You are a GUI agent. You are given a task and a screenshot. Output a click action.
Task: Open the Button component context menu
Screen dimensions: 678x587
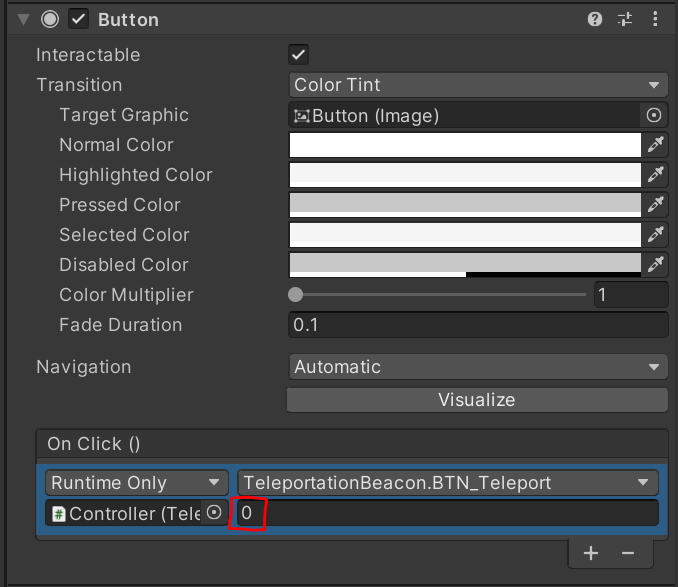(654, 19)
